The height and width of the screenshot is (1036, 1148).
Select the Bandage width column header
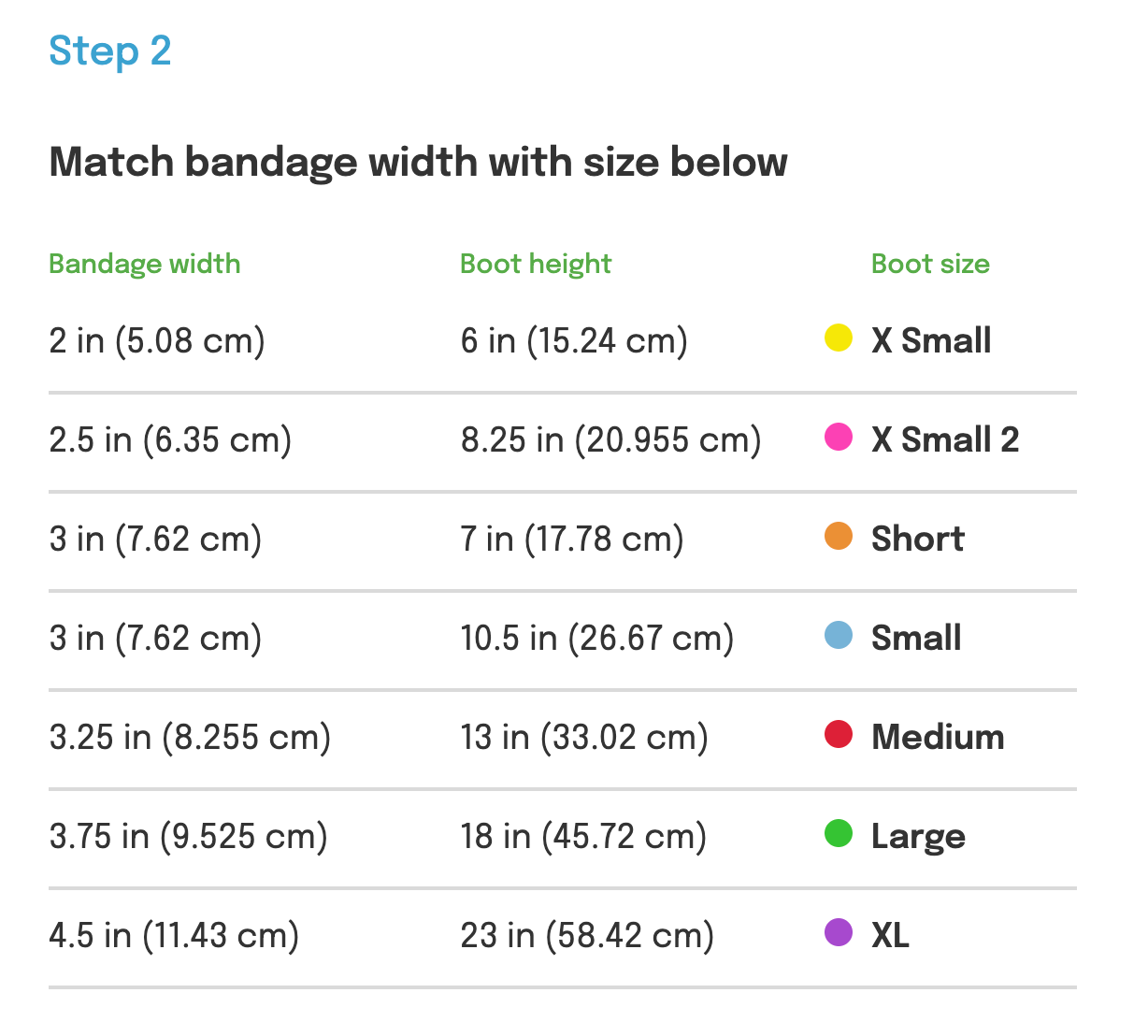[144, 264]
